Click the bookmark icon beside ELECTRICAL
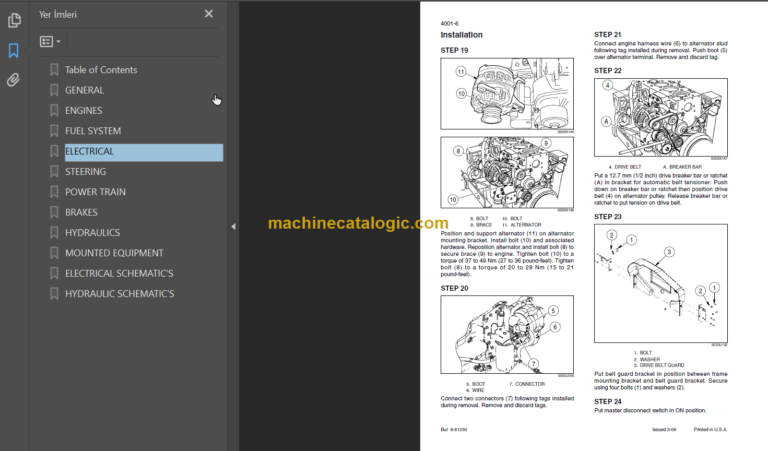Screen dimensions: 768x451 point(54,152)
